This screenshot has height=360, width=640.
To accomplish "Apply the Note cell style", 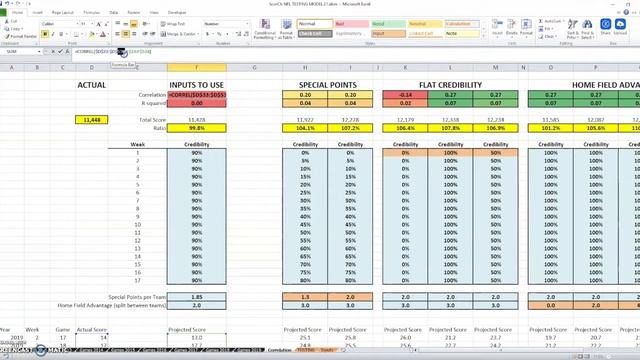I will coord(462,34).
